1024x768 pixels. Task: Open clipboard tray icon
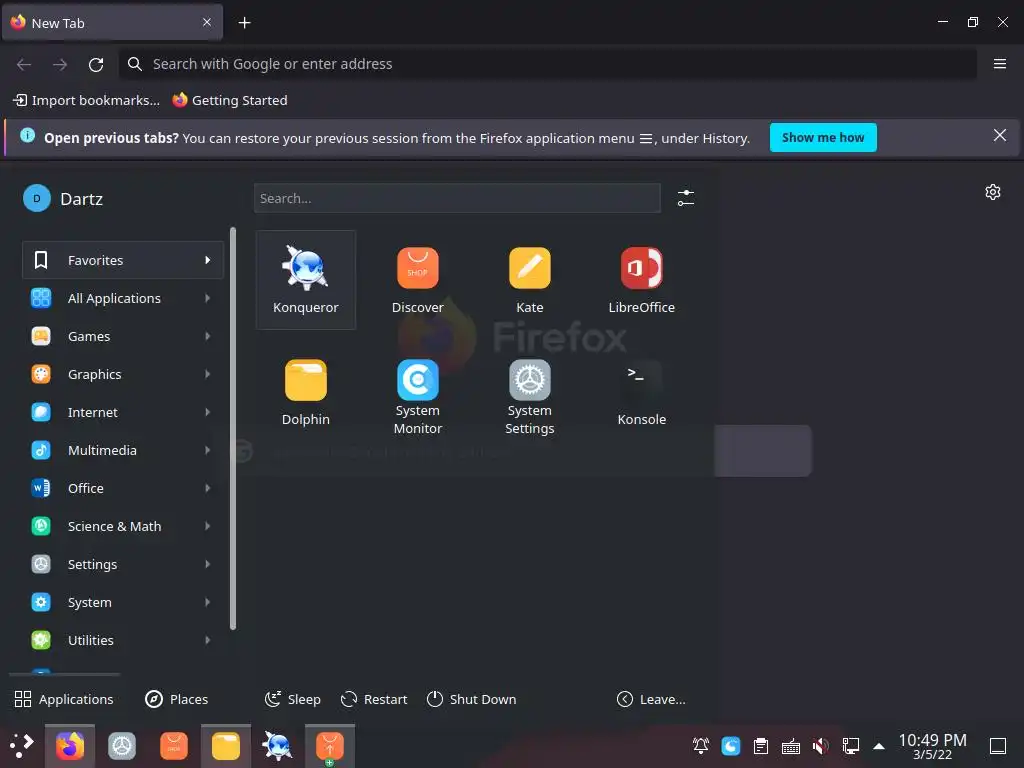(761, 746)
